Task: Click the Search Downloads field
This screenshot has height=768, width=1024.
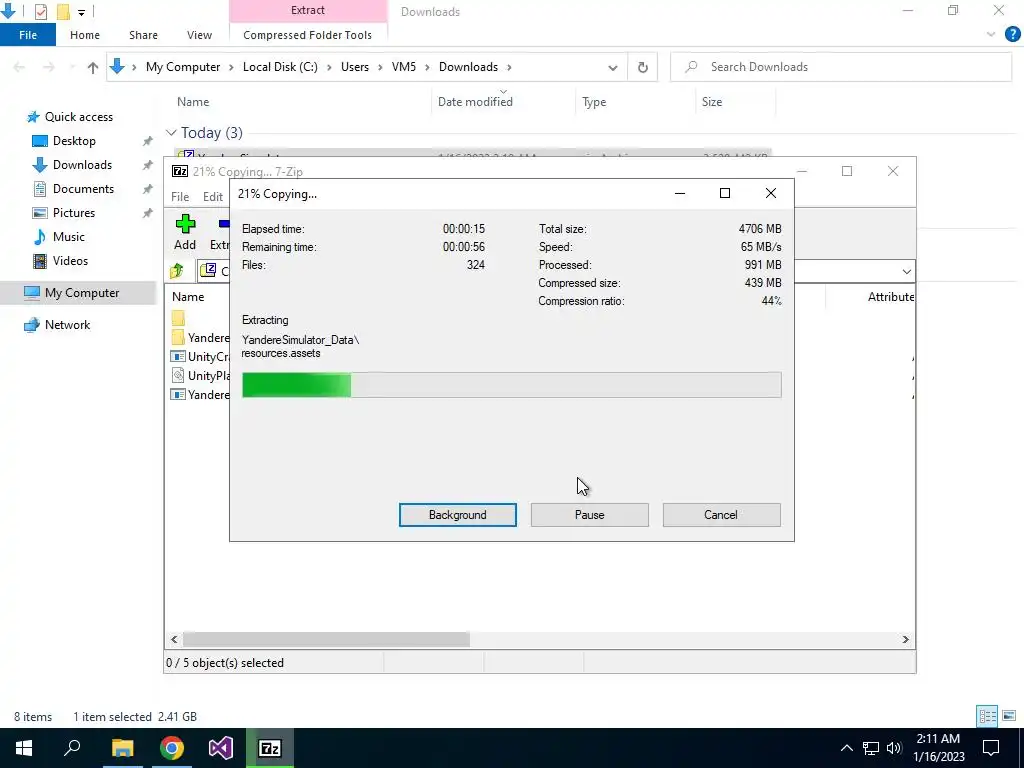Action: pyautogui.click(x=840, y=67)
